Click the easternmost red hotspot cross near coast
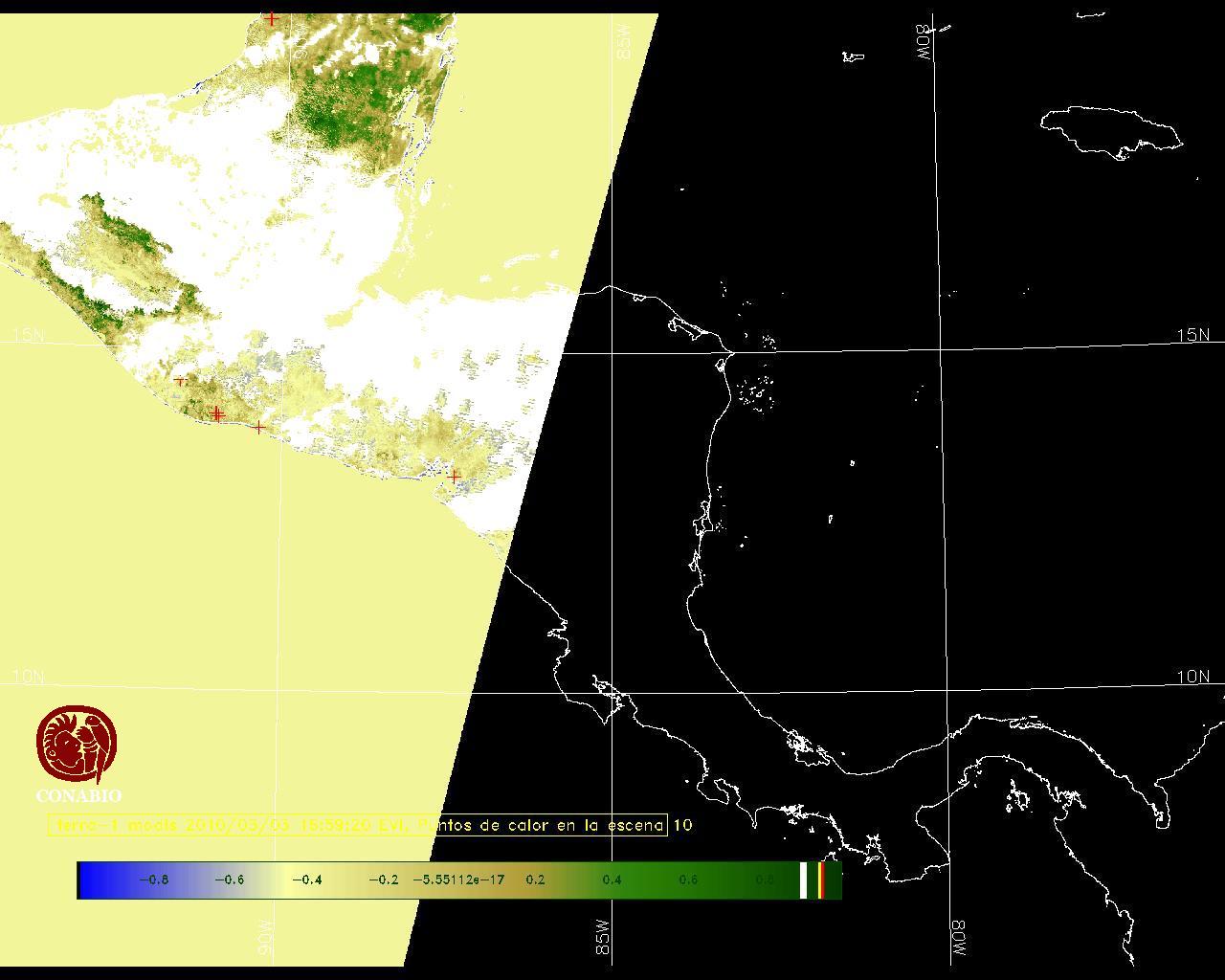The image size is (1225, 980). pos(455,476)
